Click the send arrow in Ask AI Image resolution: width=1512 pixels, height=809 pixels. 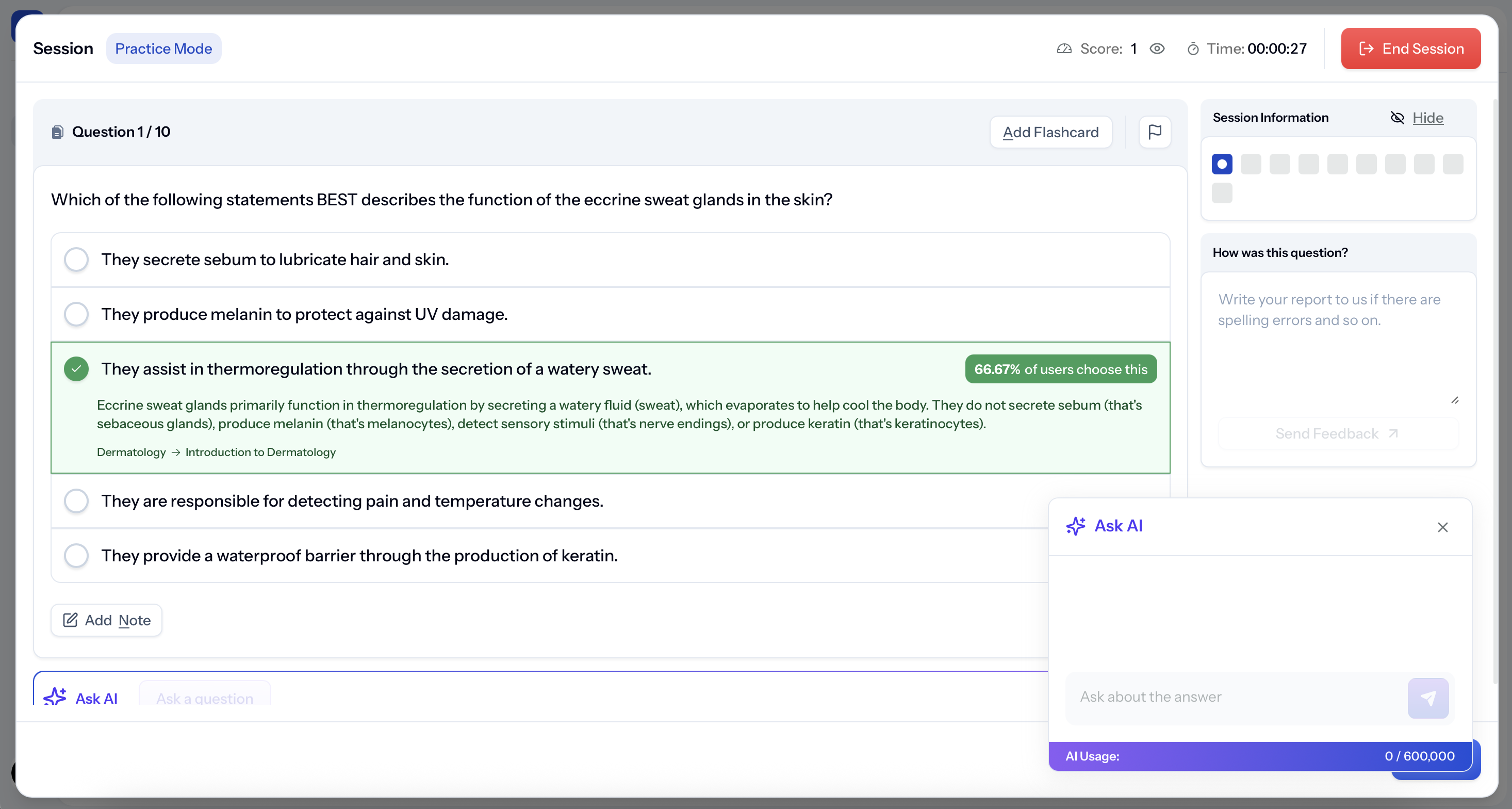[x=1427, y=698]
